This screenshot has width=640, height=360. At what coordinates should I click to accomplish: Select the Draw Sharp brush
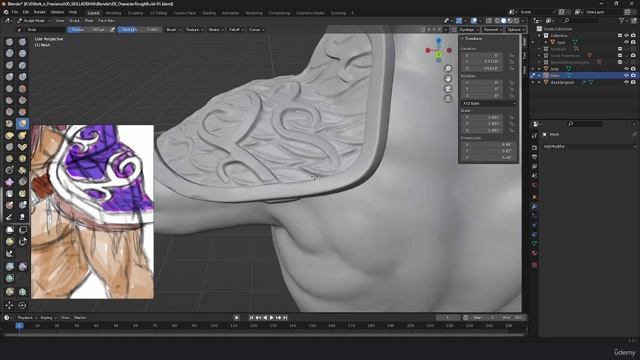tap(22, 42)
